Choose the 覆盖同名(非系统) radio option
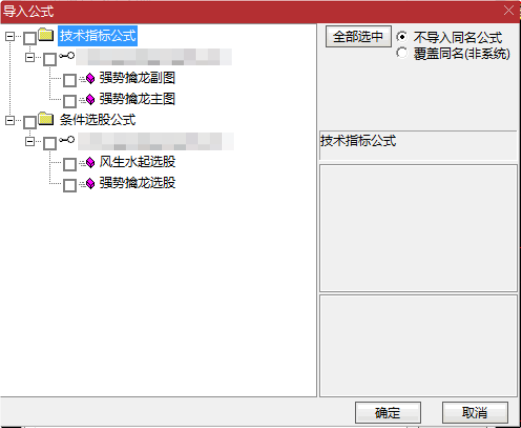The width and height of the screenshot is (521, 428). coord(402,53)
